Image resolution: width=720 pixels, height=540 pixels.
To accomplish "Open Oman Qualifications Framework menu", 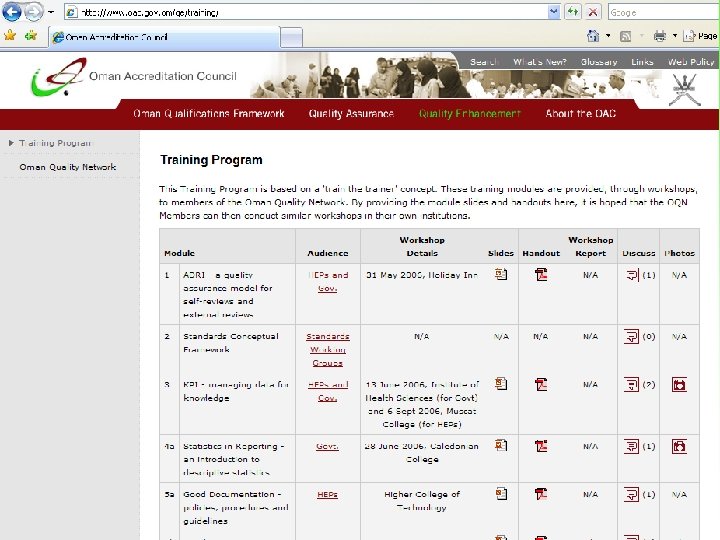I will click(208, 113).
